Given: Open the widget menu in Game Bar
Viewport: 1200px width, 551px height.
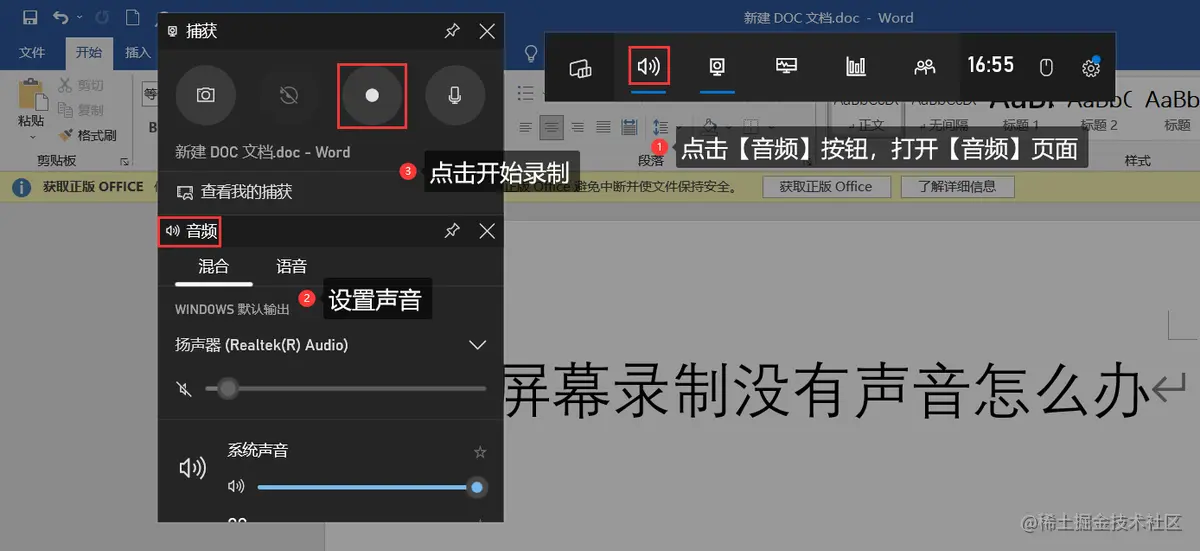Looking at the screenshot, I should point(581,67).
